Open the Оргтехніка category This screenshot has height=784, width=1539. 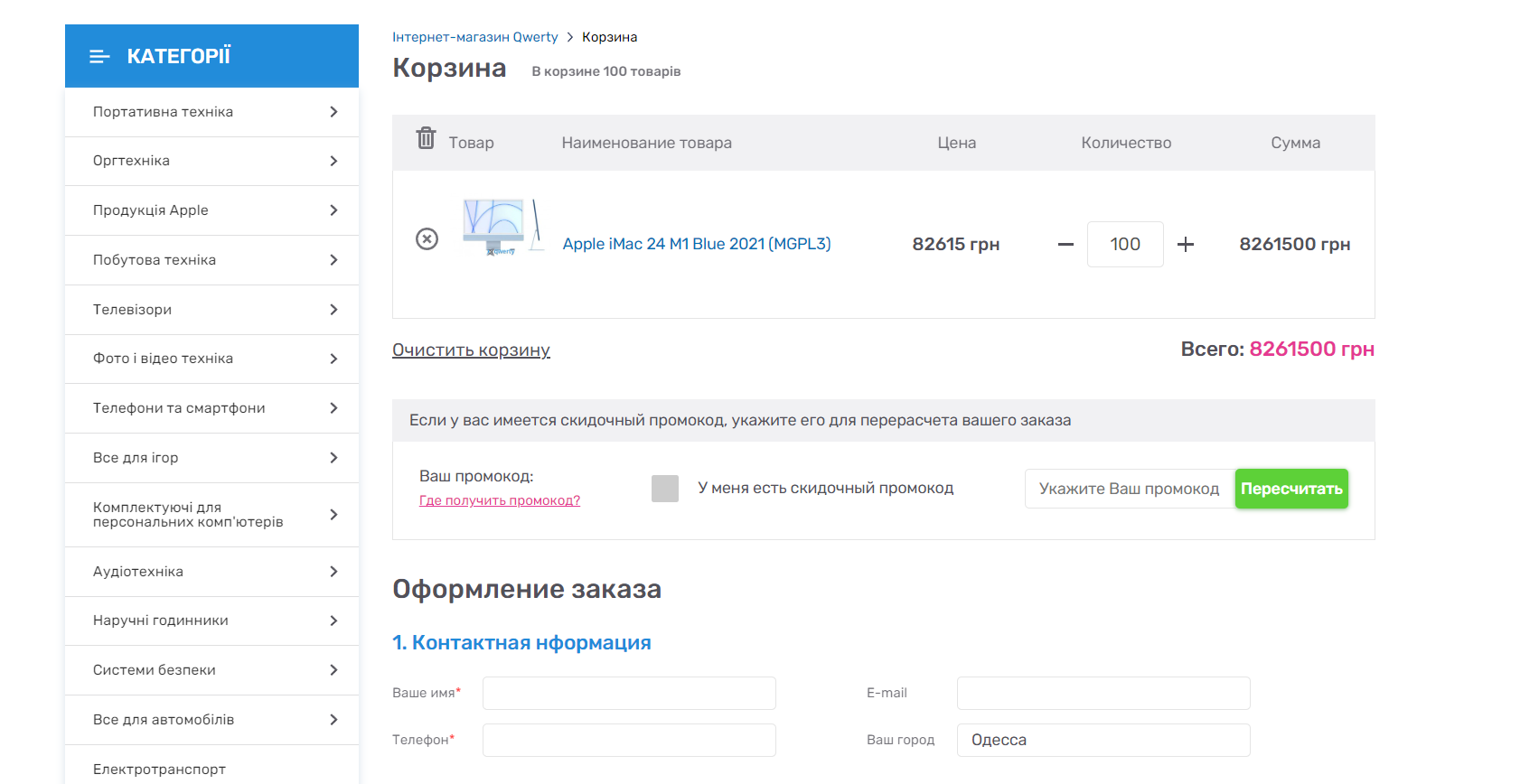pos(131,161)
